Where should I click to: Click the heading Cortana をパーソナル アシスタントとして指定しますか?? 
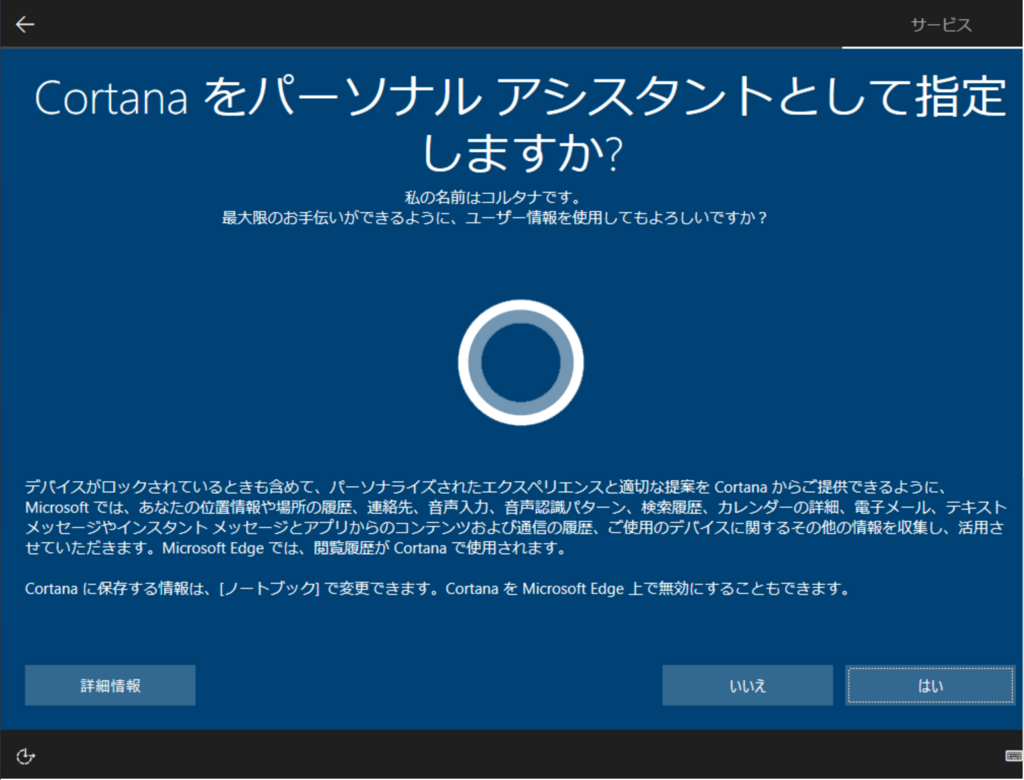tap(520, 124)
